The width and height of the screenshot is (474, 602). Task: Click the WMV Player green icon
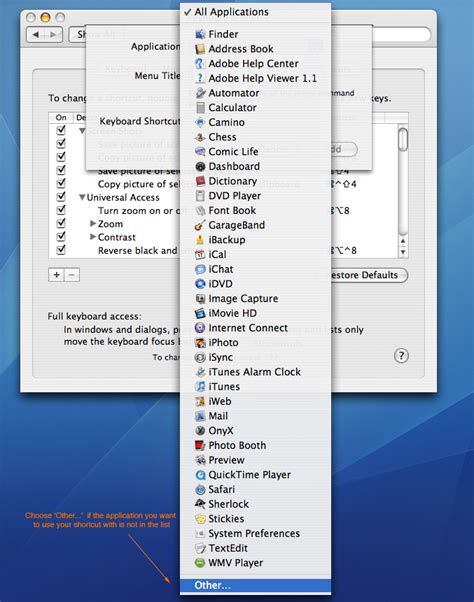200,563
